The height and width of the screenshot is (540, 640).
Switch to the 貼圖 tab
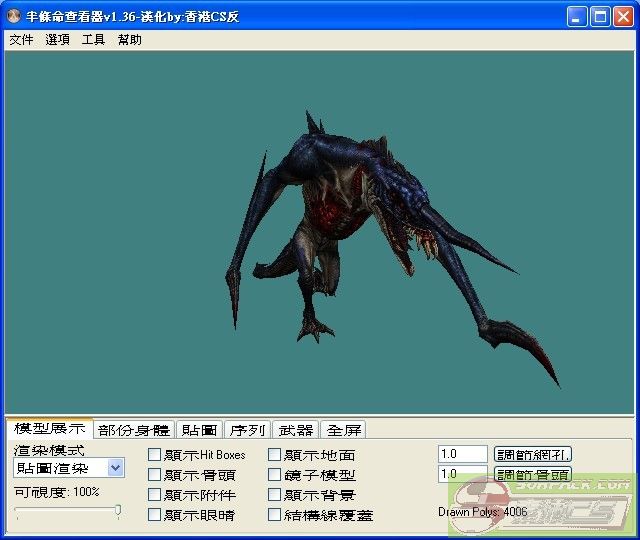(199, 430)
